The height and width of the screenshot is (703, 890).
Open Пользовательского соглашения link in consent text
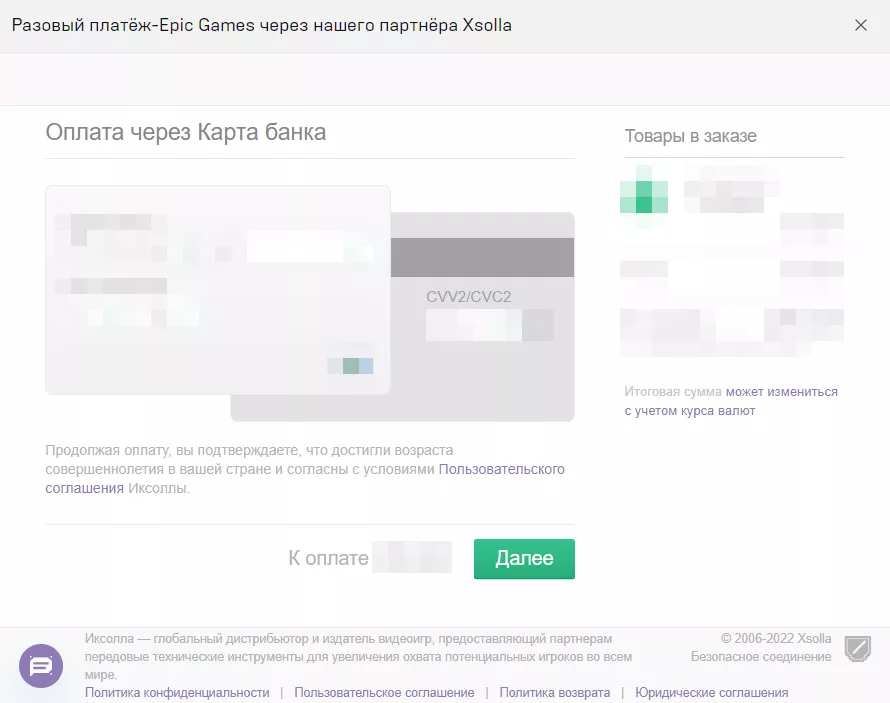click(x=501, y=469)
